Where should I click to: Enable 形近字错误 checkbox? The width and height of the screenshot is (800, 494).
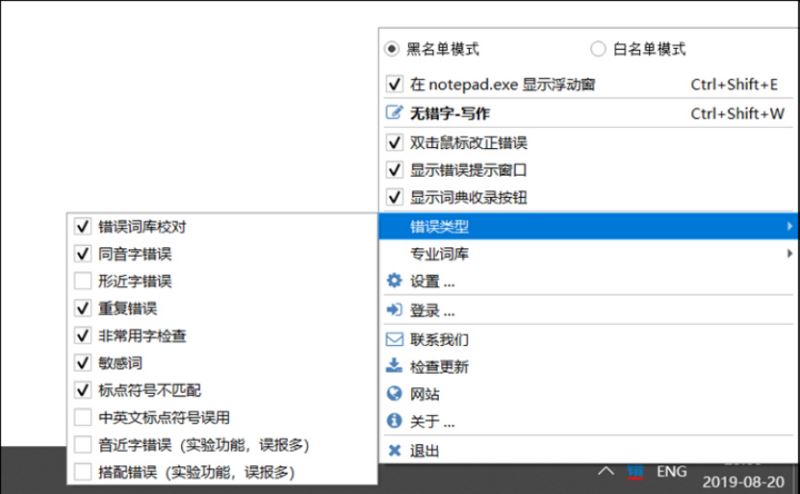tap(83, 281)
